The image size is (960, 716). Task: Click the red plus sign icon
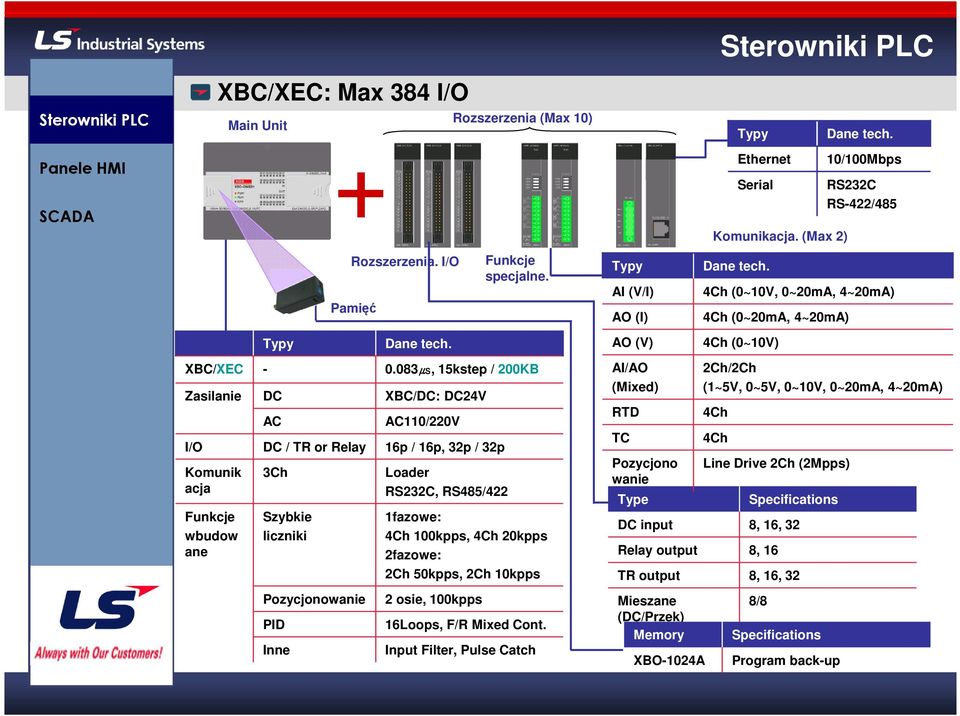click(361, 194)
